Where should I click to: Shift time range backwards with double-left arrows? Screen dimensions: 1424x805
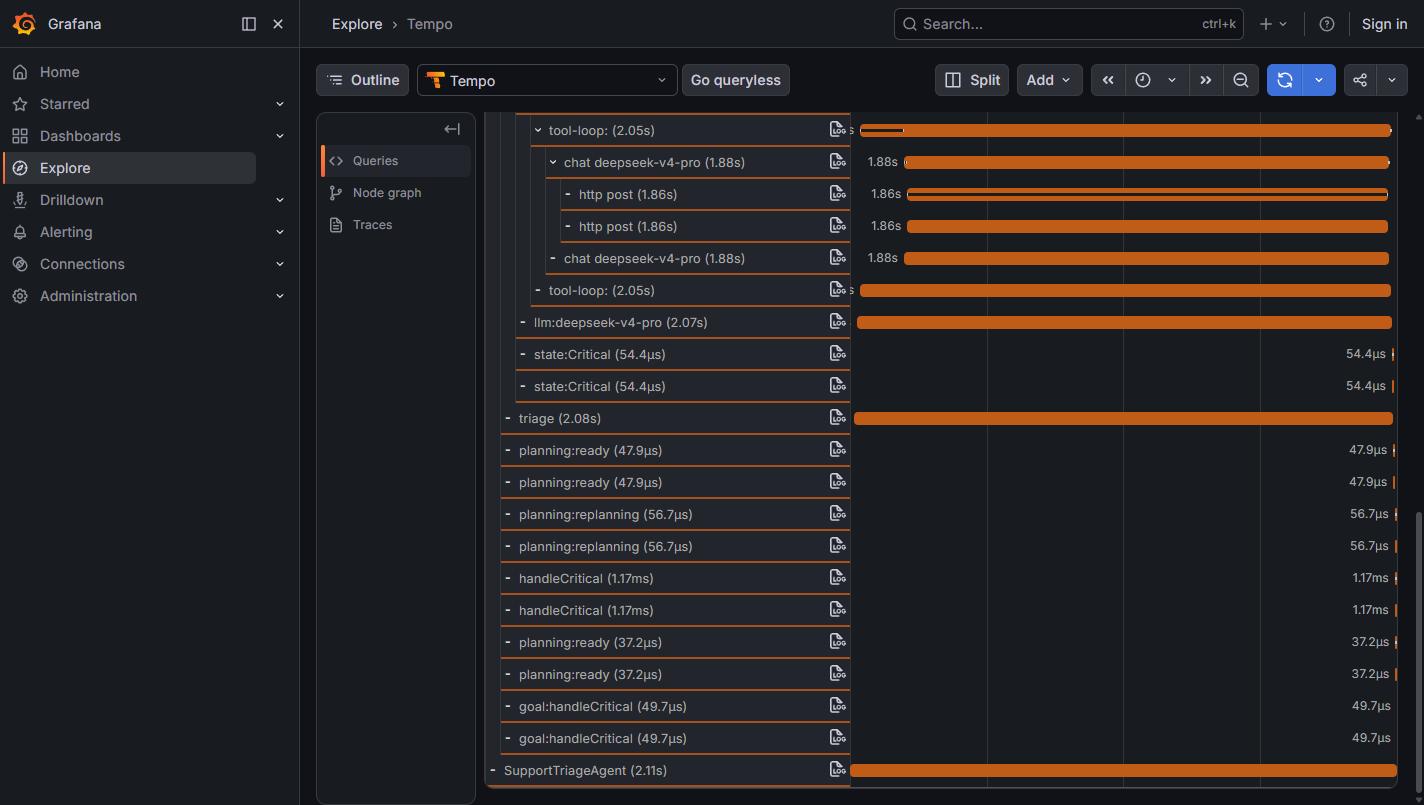1108,80
